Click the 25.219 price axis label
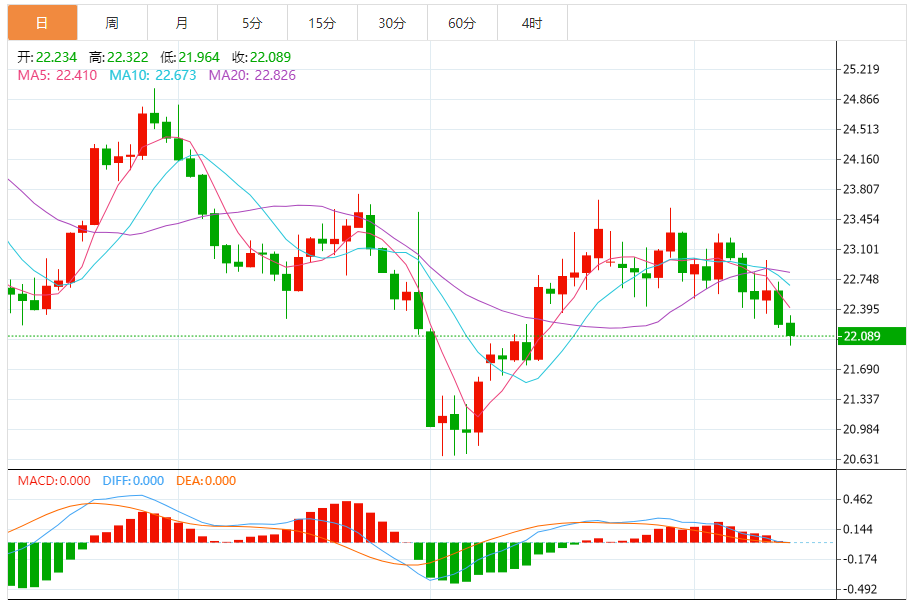916x600 pixels. 861,70
